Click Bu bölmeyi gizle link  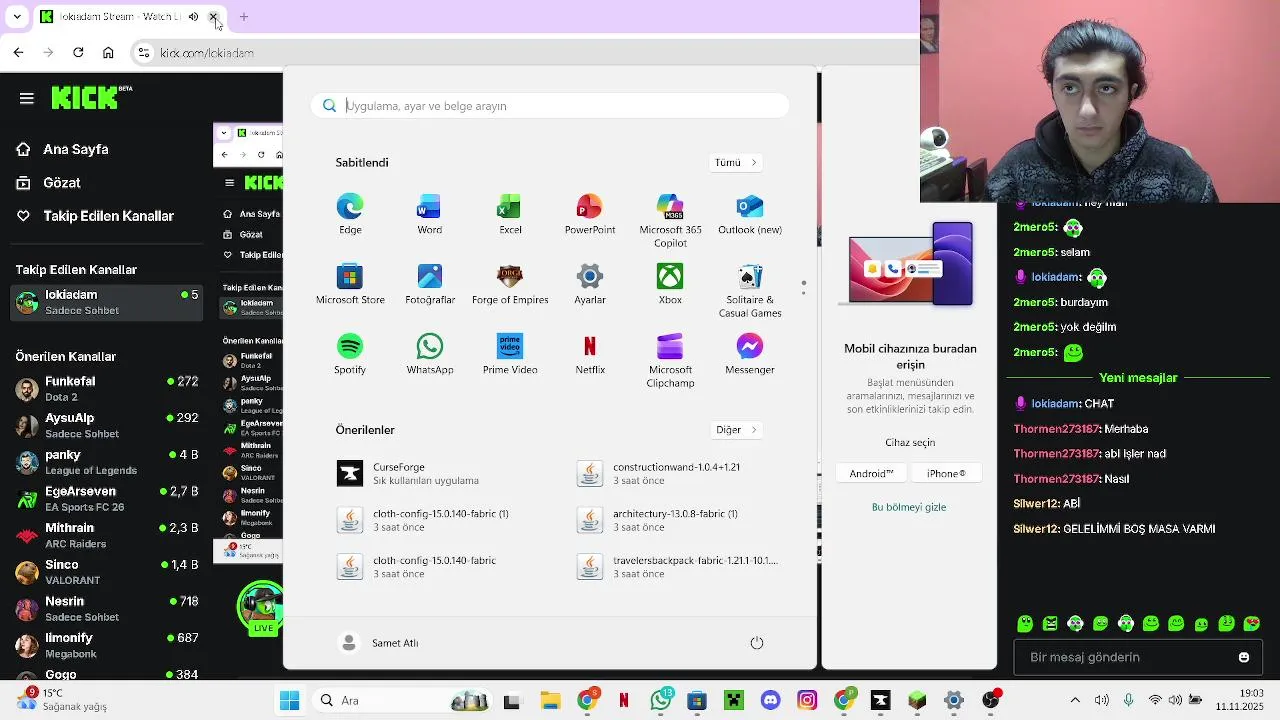coord(909,507)
